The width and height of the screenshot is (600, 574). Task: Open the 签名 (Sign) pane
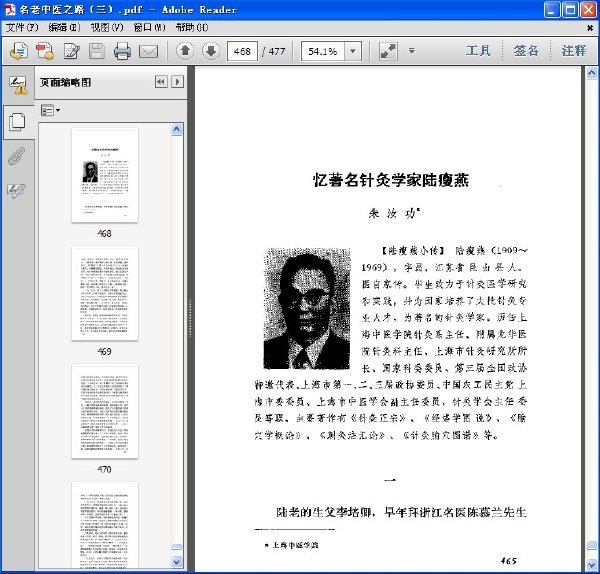pos(526,51)
